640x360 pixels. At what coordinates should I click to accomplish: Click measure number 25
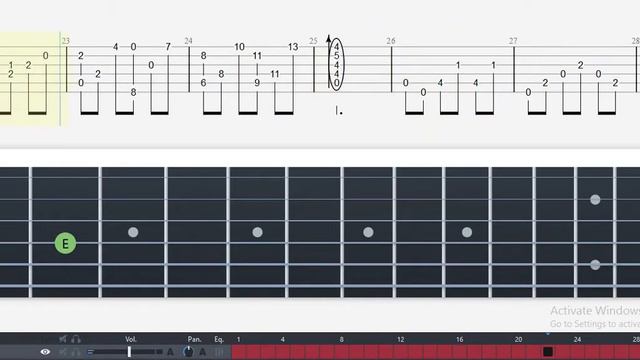313,41
